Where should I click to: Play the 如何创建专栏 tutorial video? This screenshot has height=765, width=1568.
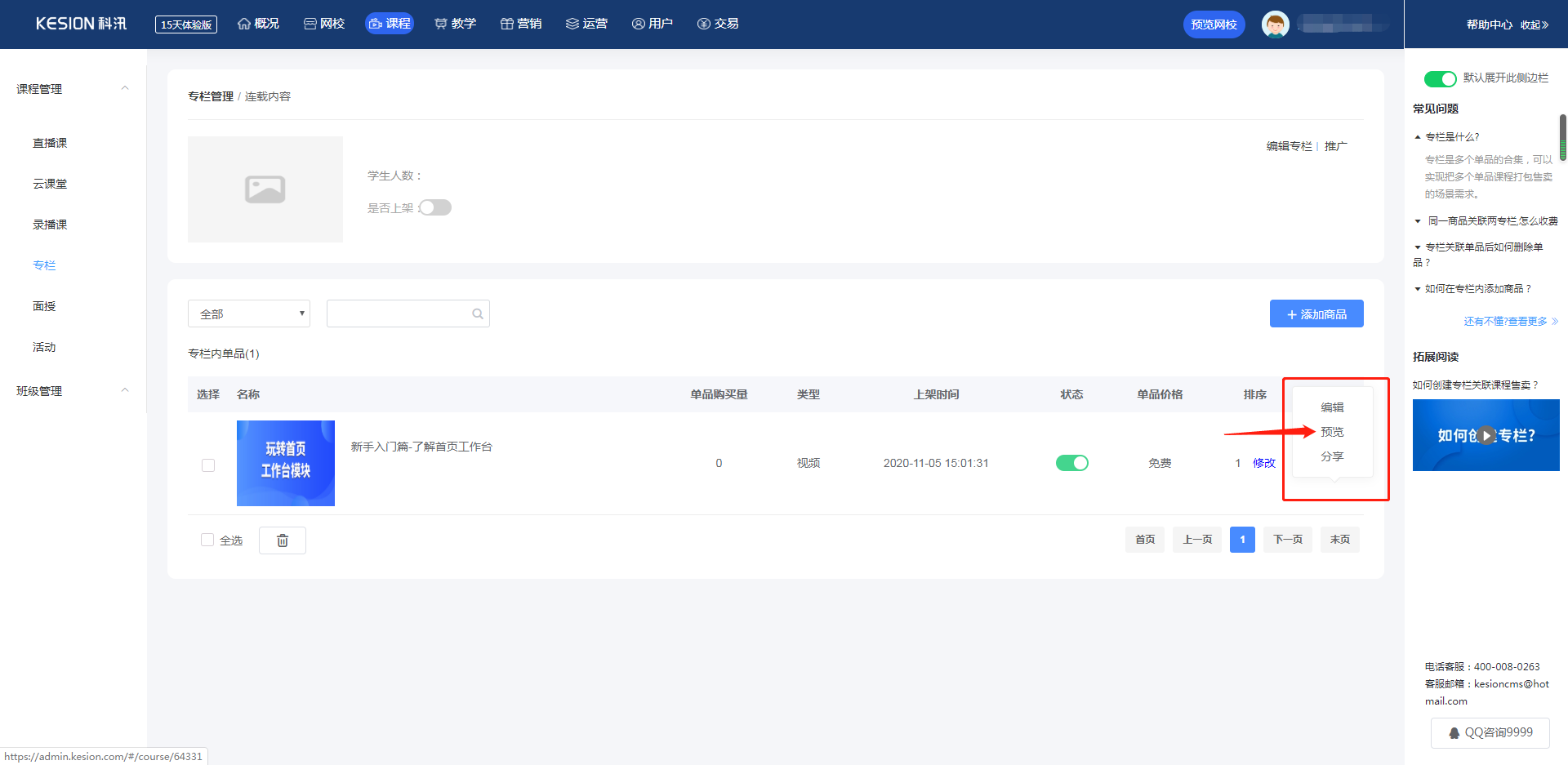coord(1486,435)
